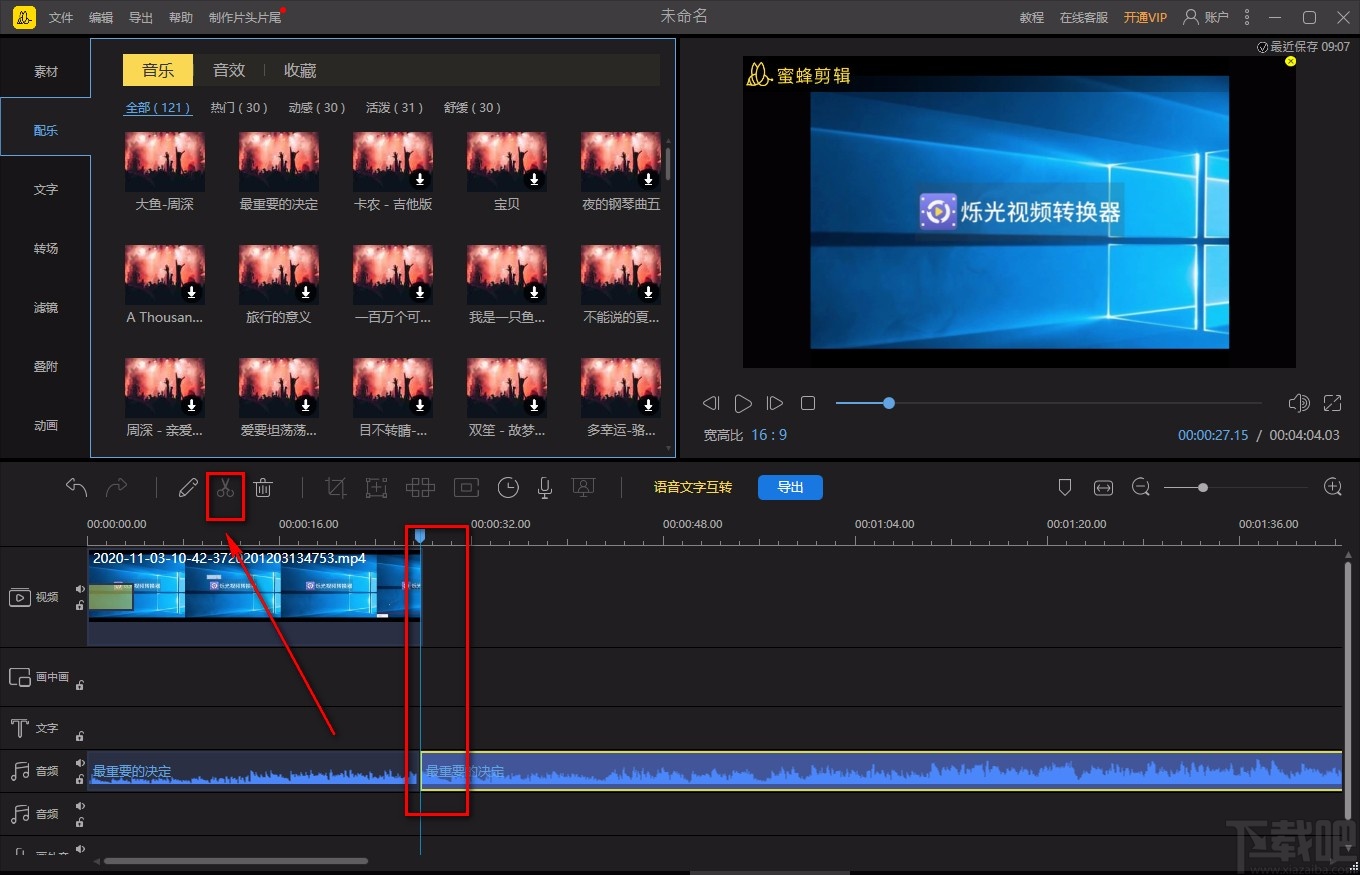Download the 卡农-吉他版 music track
This screenshot has height=875, width=1360.
[x=421, y=180]
